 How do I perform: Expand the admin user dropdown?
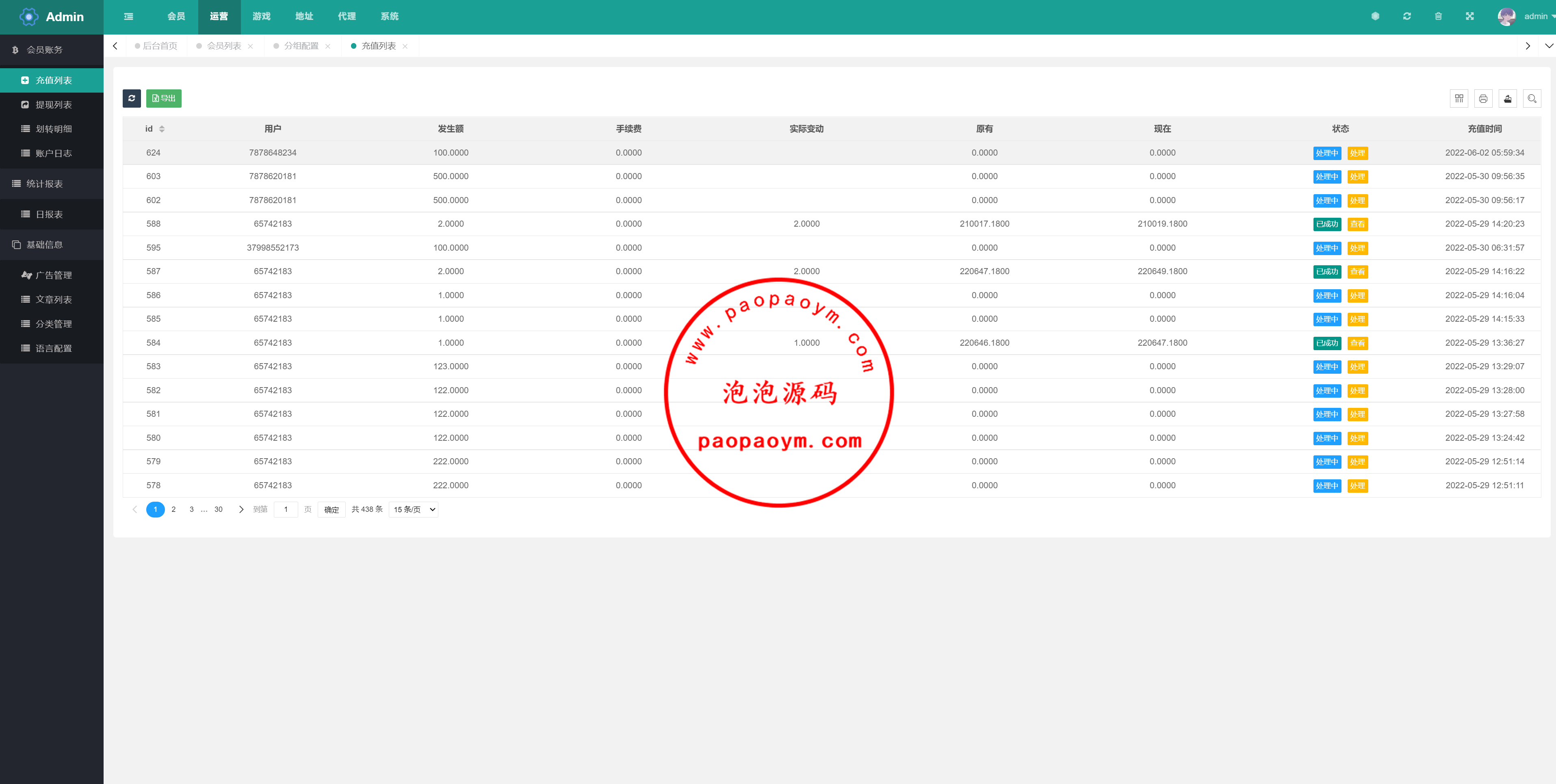[x=1536, y=16]
